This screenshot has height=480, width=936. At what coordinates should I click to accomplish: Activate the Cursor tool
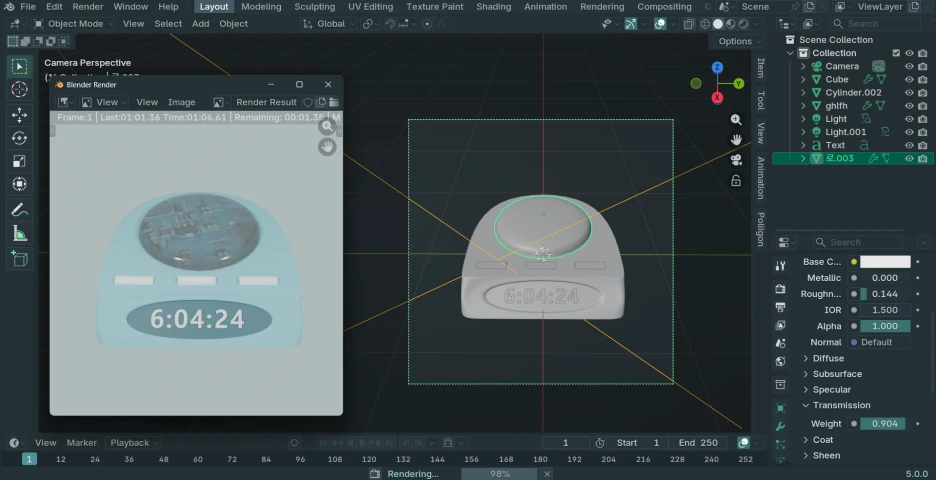point(19,90)
